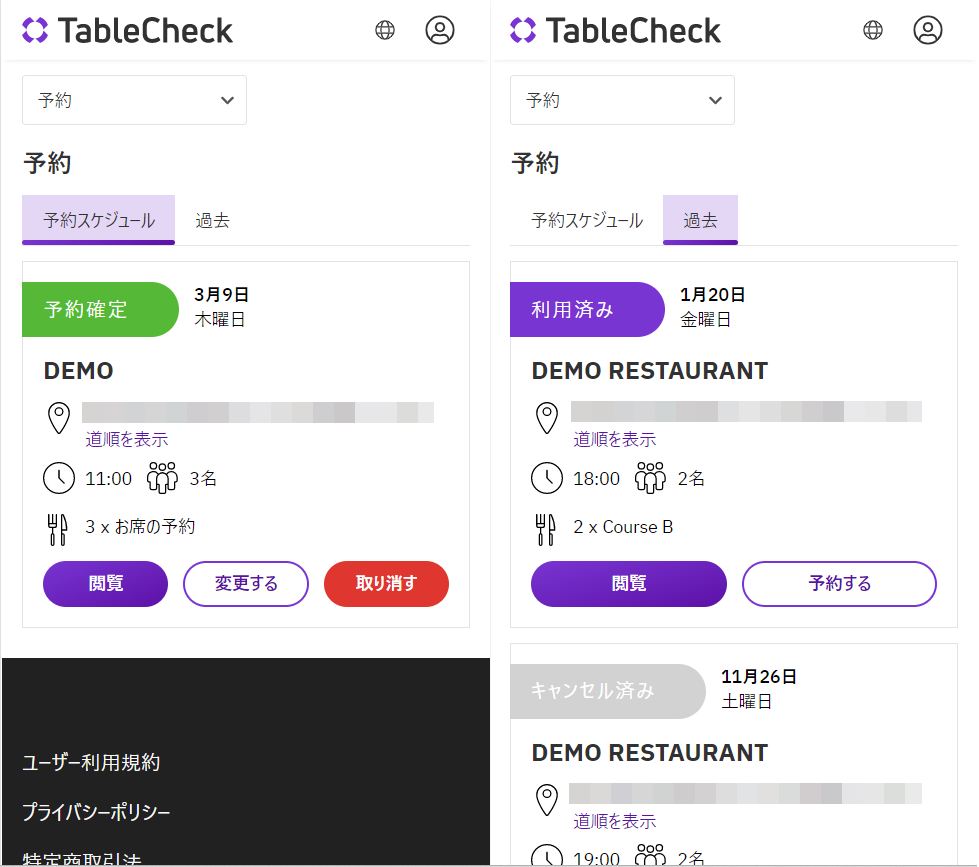The width and height of the screenshot is (979, 867).
Task: Click the 変更する button on the confirmed reservation
Action: pos(245,584)
